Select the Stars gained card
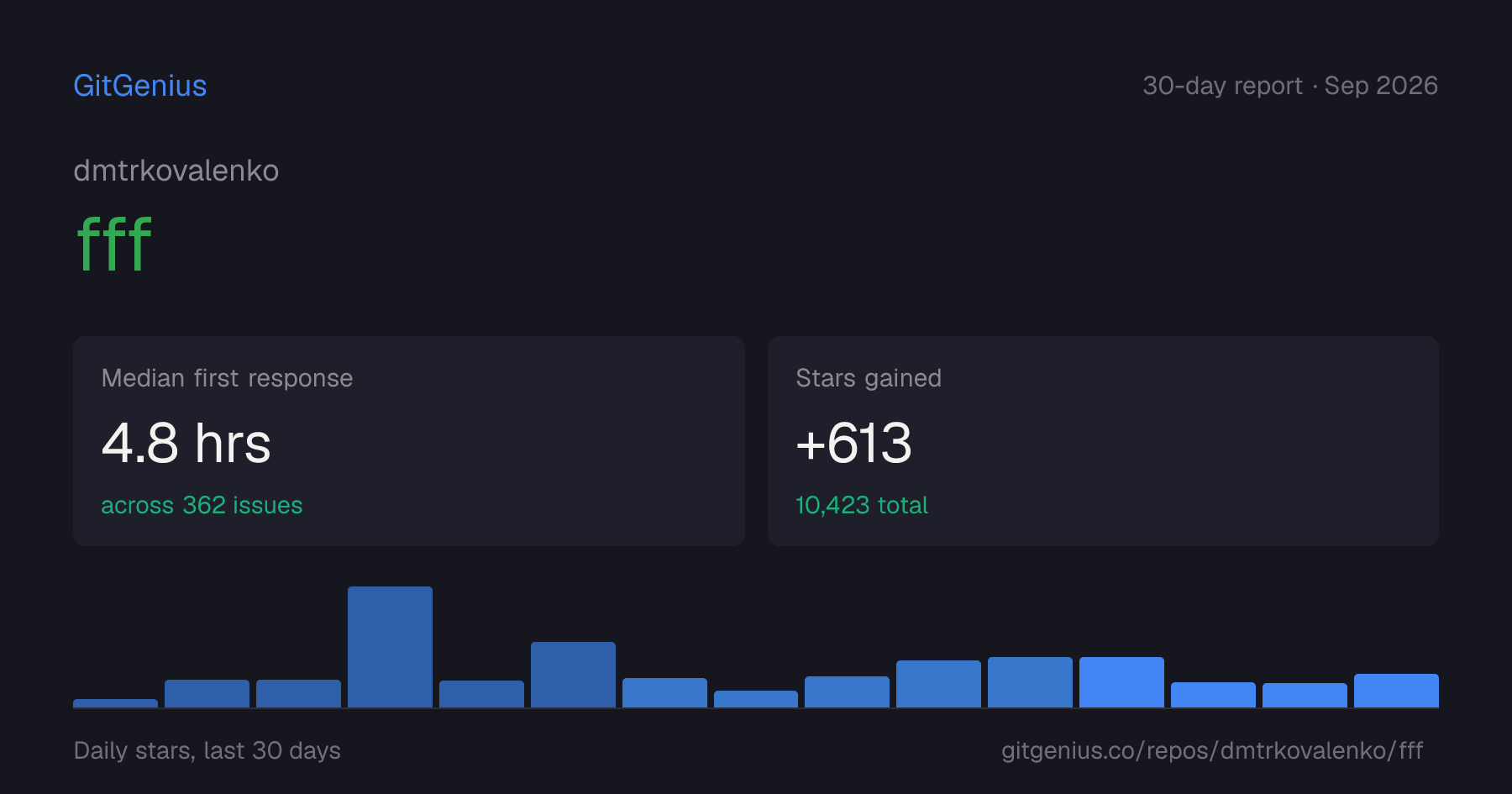The height and width of the screenshot is (794, 1512). coord(1103,441)
